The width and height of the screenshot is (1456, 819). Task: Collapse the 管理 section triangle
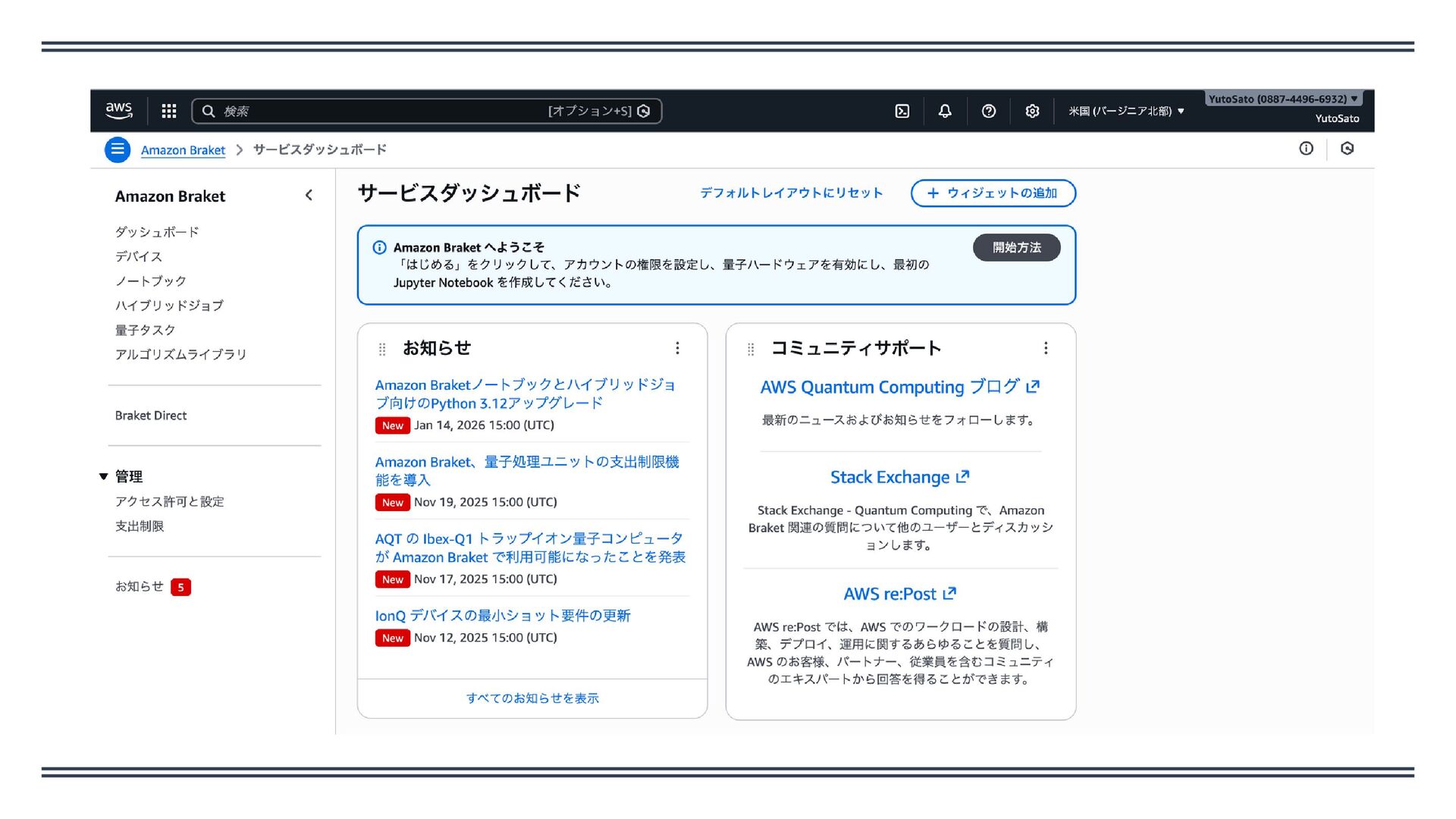pyautogui.click(x=104, y=477)
